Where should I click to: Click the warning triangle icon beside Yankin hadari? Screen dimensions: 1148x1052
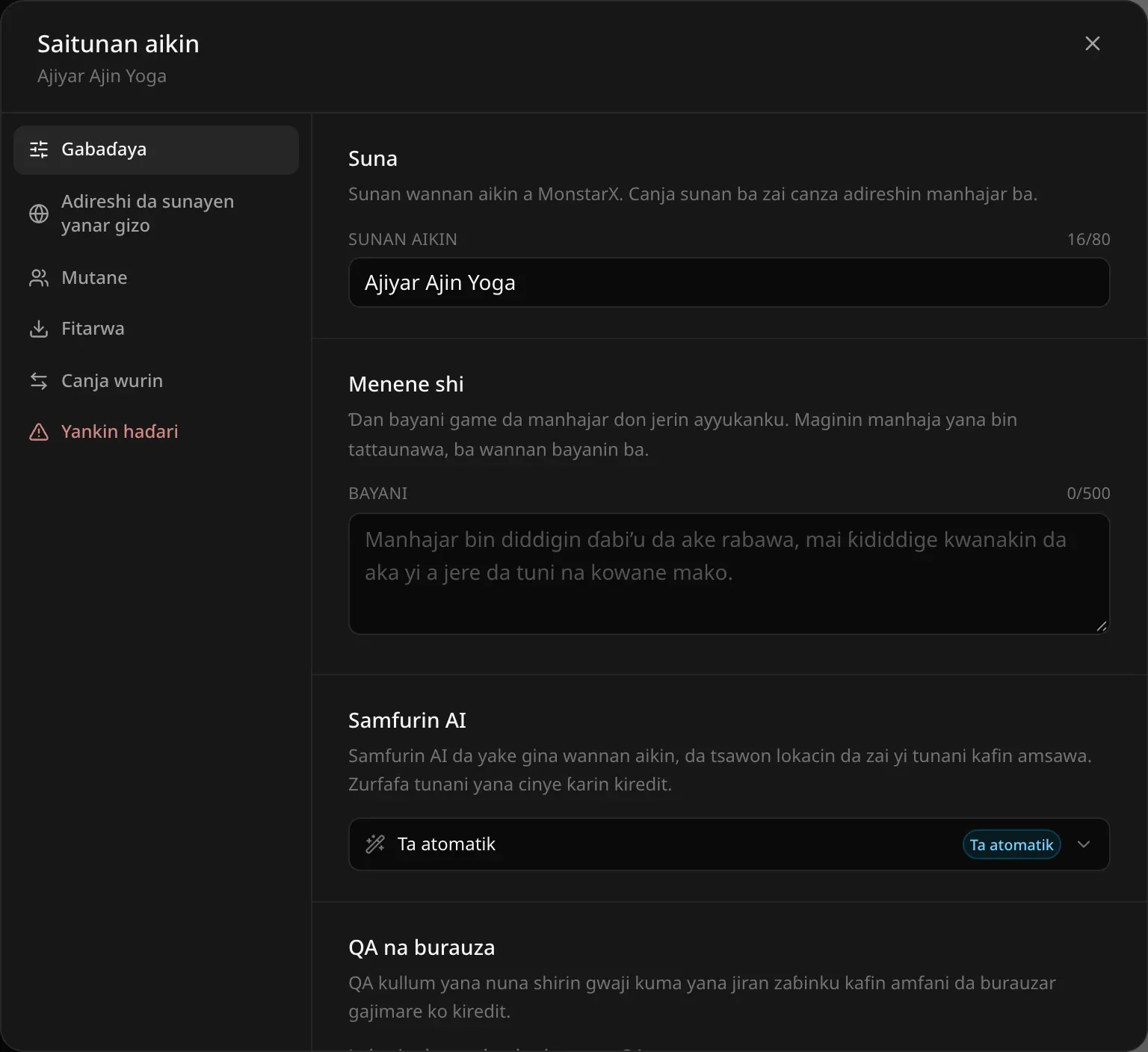39,432
